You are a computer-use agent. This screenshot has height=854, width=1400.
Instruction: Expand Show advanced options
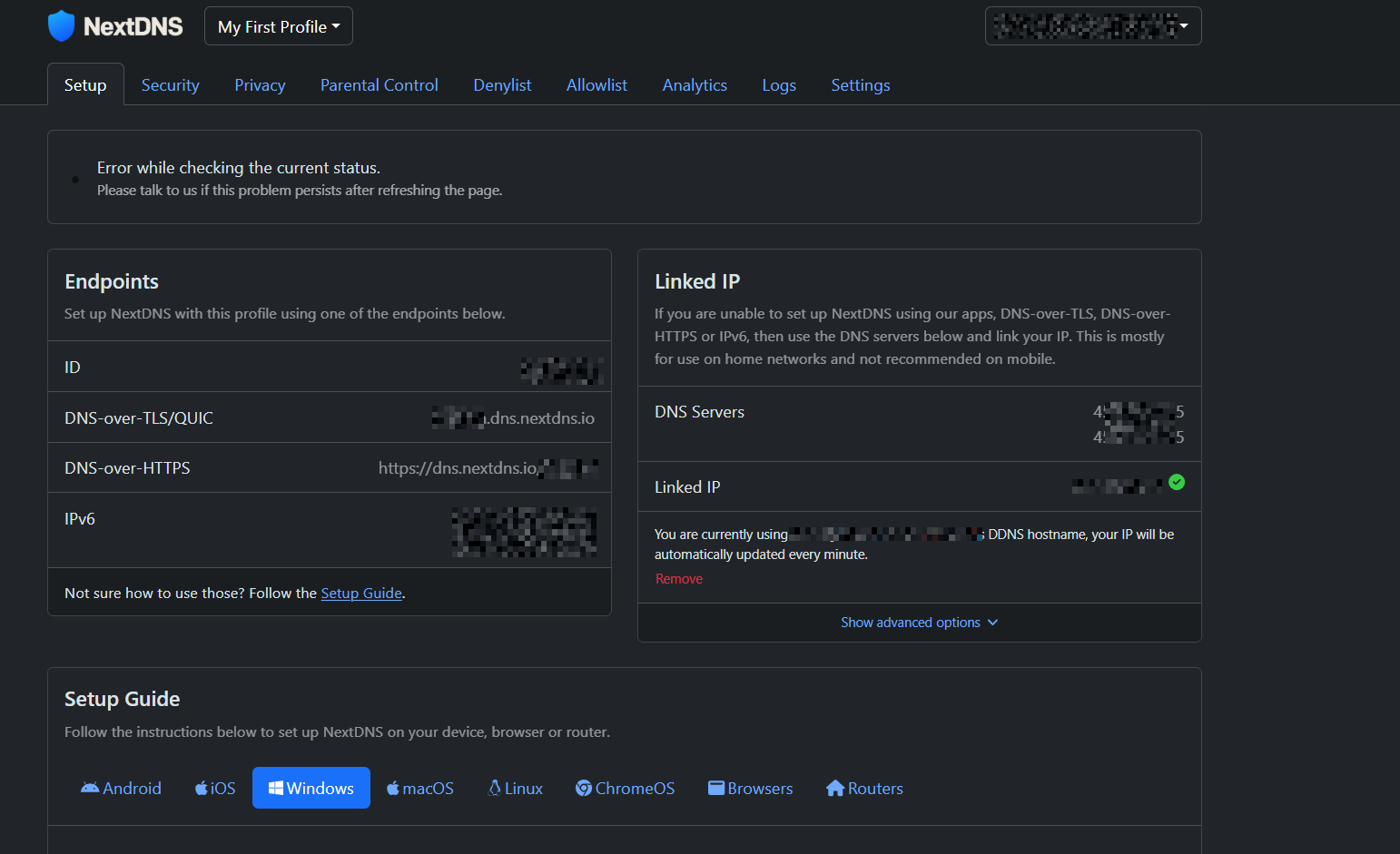(x=919, y=623)
